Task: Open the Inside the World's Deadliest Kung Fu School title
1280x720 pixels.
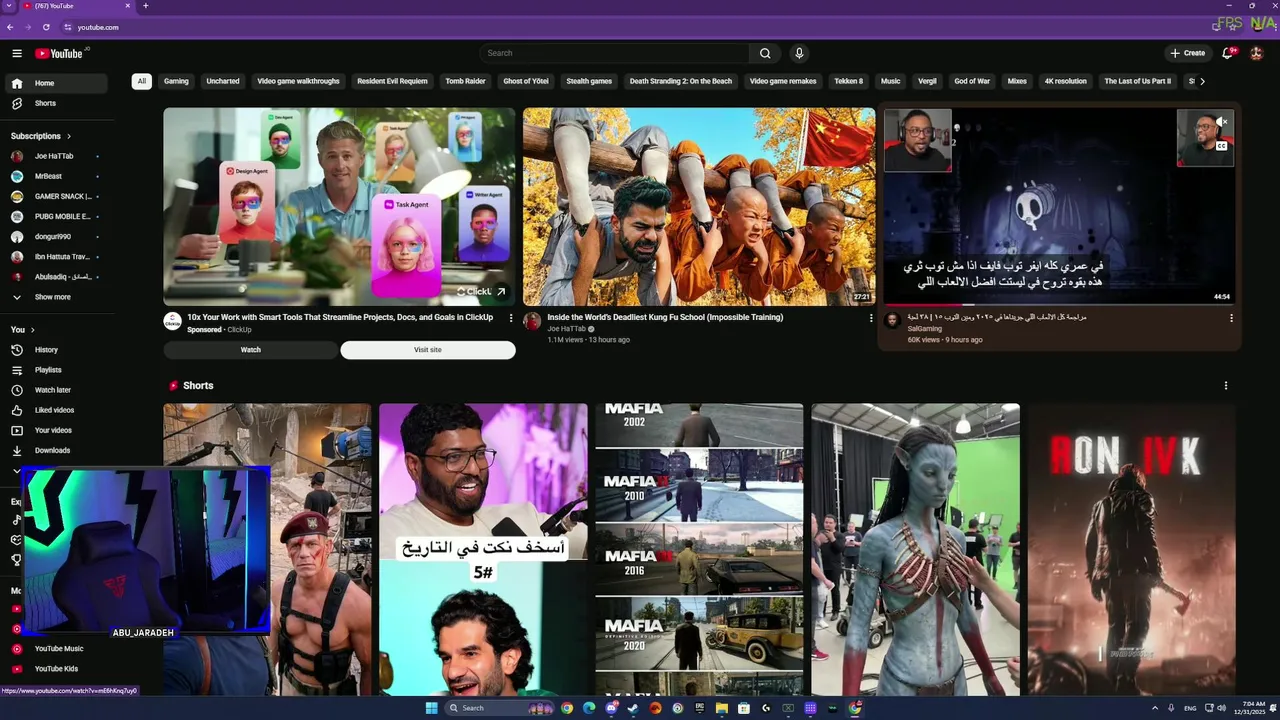Action: pyautogui.click(x=665, y=317)
